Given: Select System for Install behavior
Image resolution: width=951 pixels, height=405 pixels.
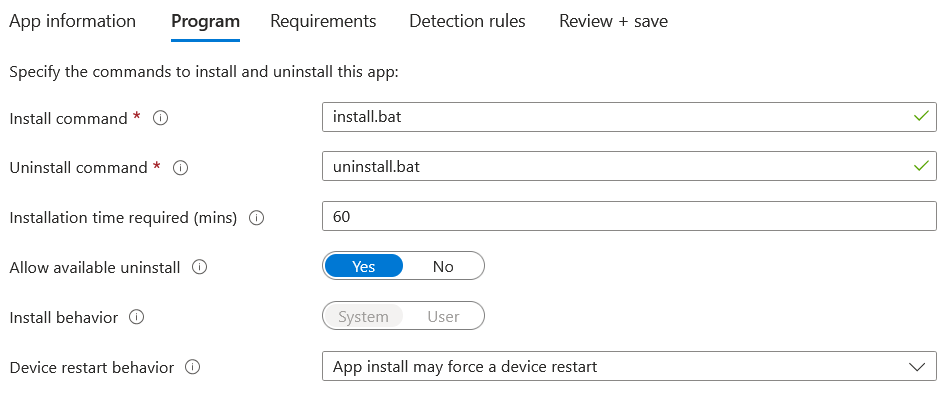Looking at the screenshot, I should [x=363, y=316].
